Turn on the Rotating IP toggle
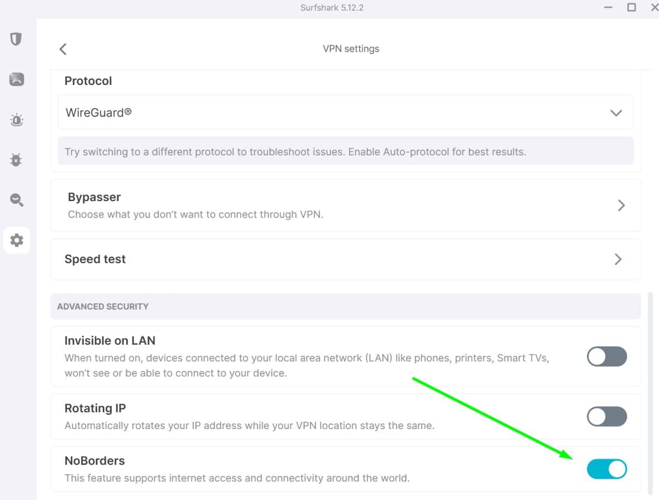Image resolution: width=659 pixels, height=500 pixels. tap(606, 416)
